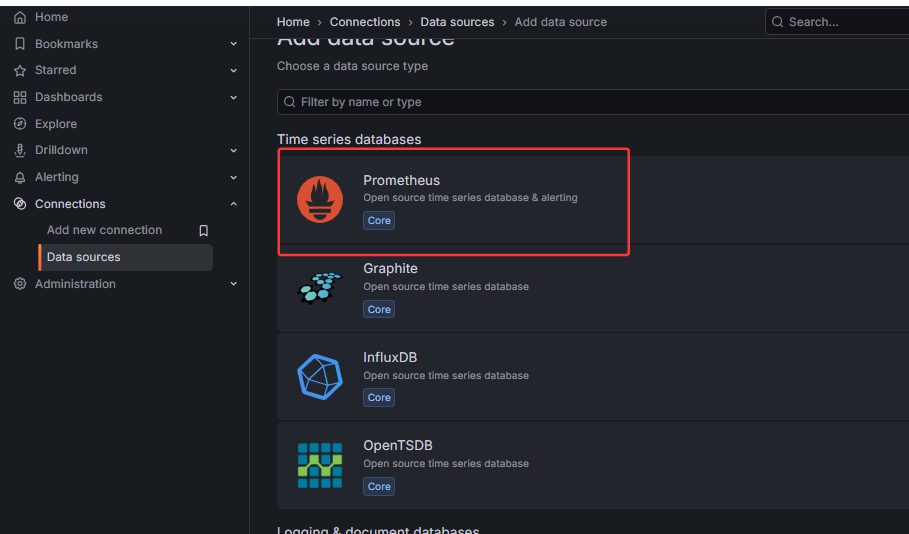Click Core badge under OpenTSDB

point(379,486)
